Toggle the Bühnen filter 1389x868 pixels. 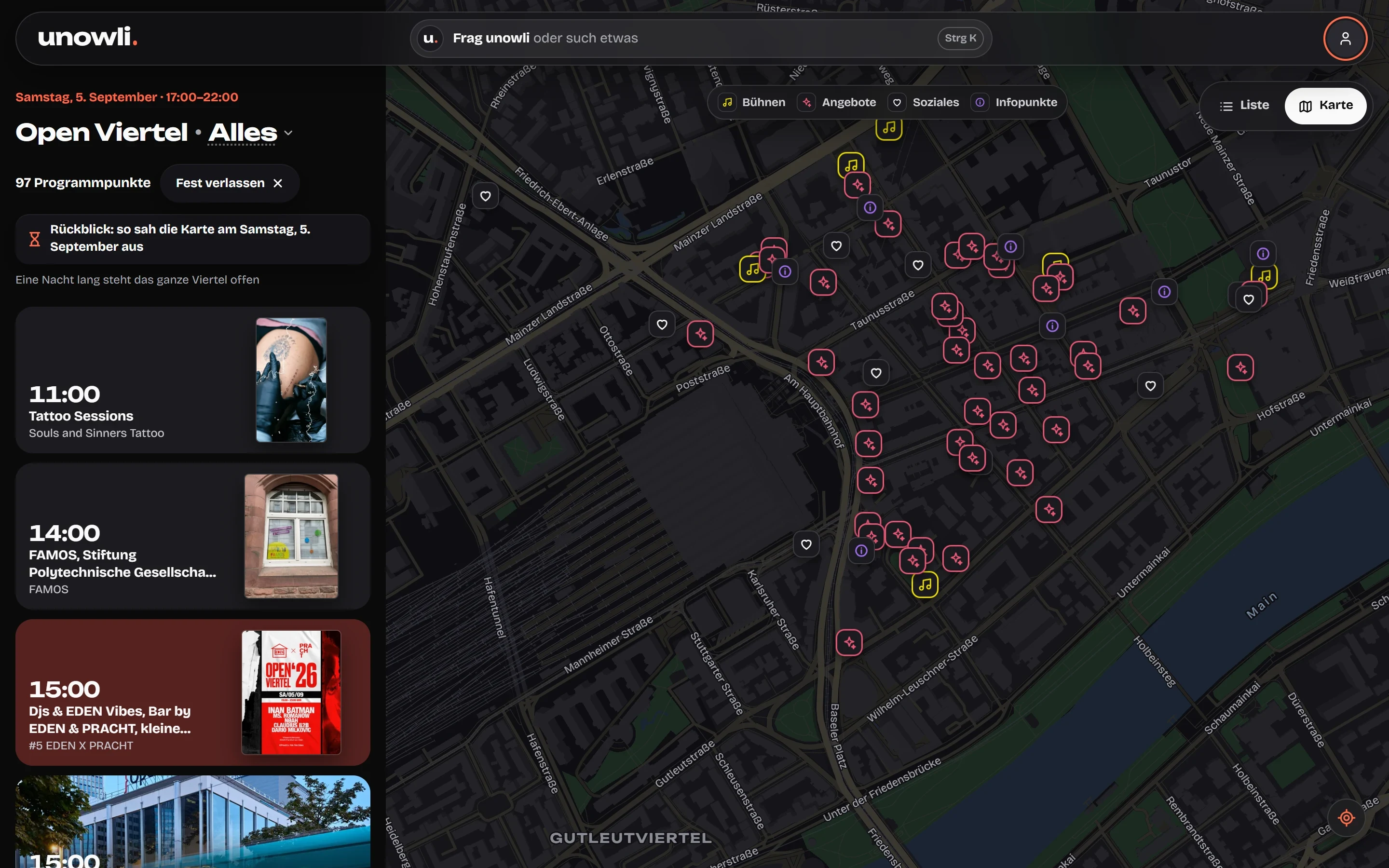(753, 102)
